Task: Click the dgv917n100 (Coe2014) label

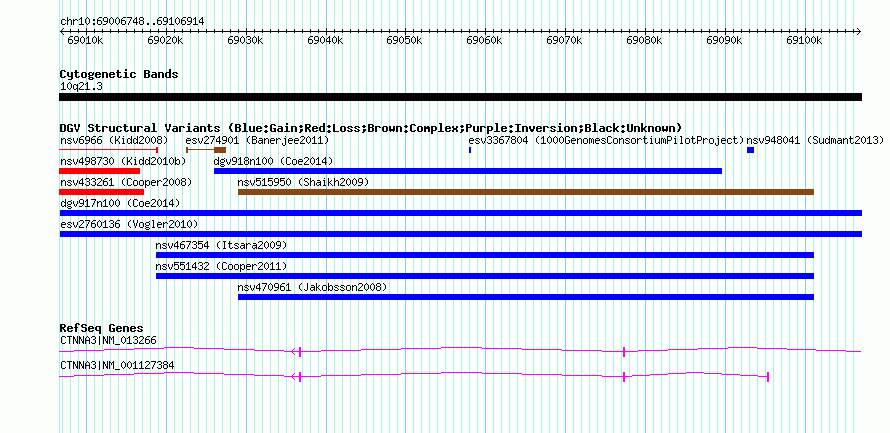Action: (x=120, y=203)
